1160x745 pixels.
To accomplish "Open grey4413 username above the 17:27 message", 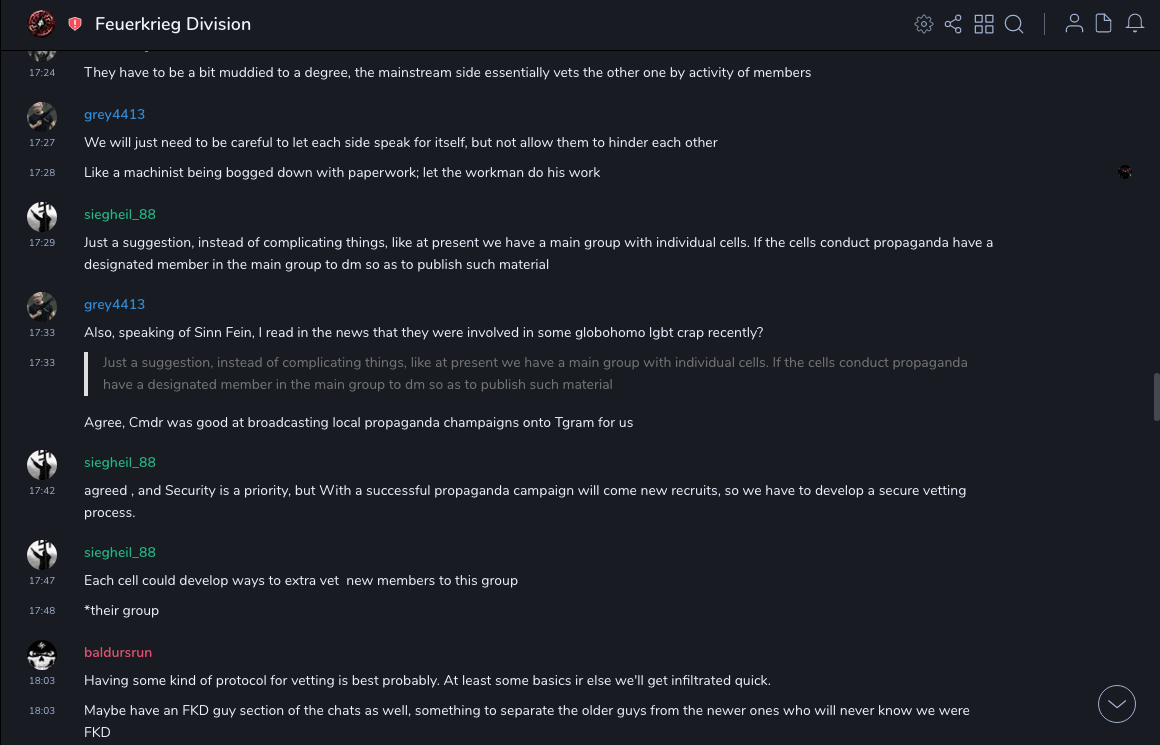I will point(114,114).
